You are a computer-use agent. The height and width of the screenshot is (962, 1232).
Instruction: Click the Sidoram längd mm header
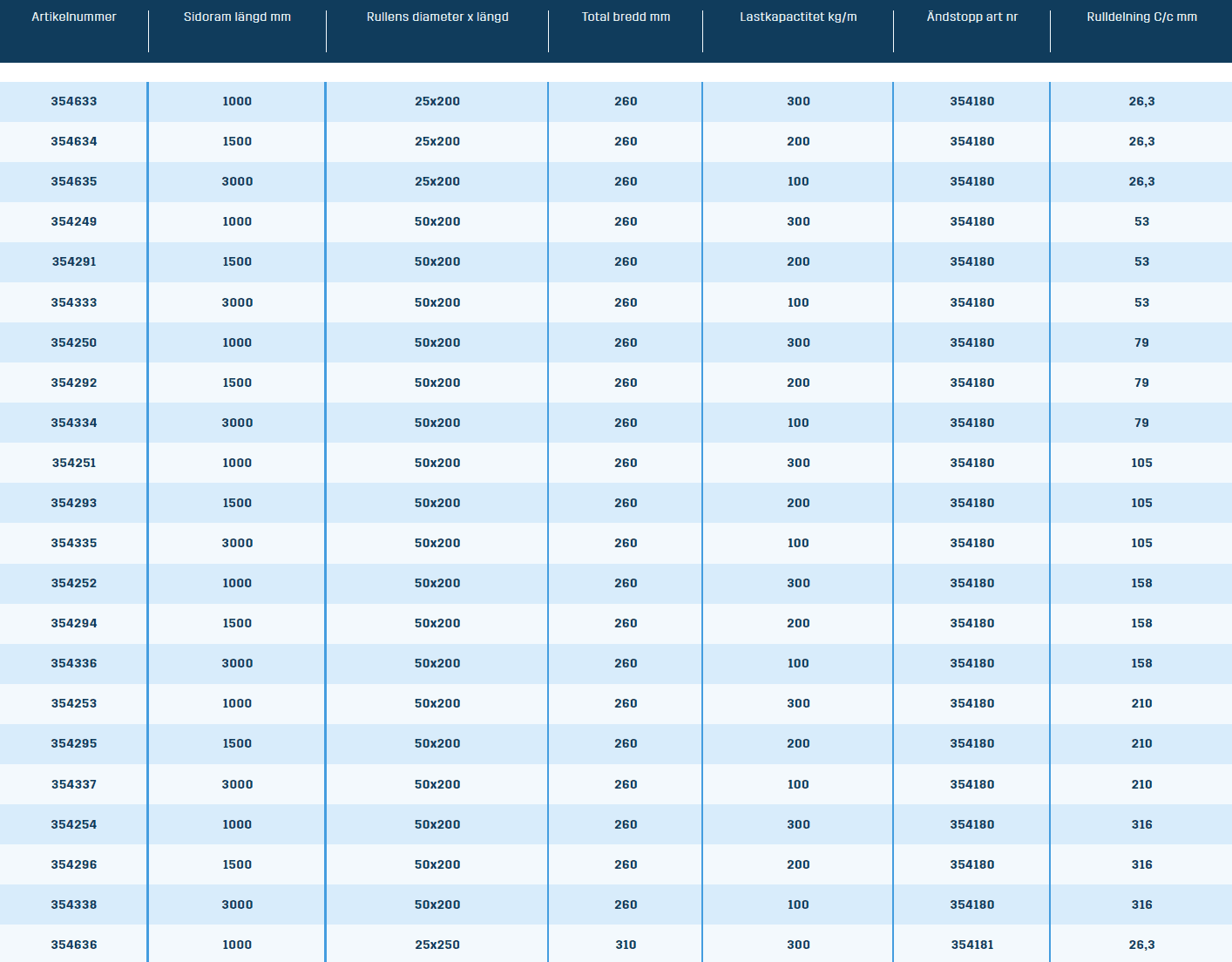[237, 17]
